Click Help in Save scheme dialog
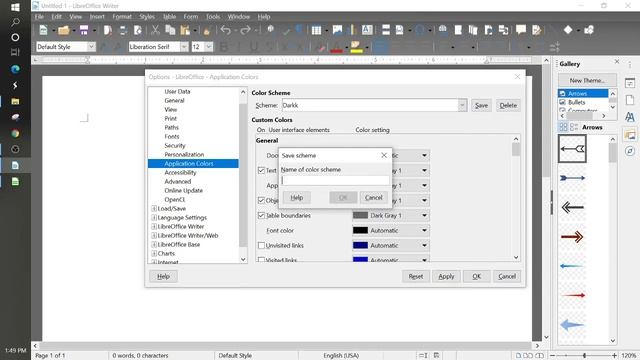Screen dimensions: 640x360 click(x=296, y=198)
